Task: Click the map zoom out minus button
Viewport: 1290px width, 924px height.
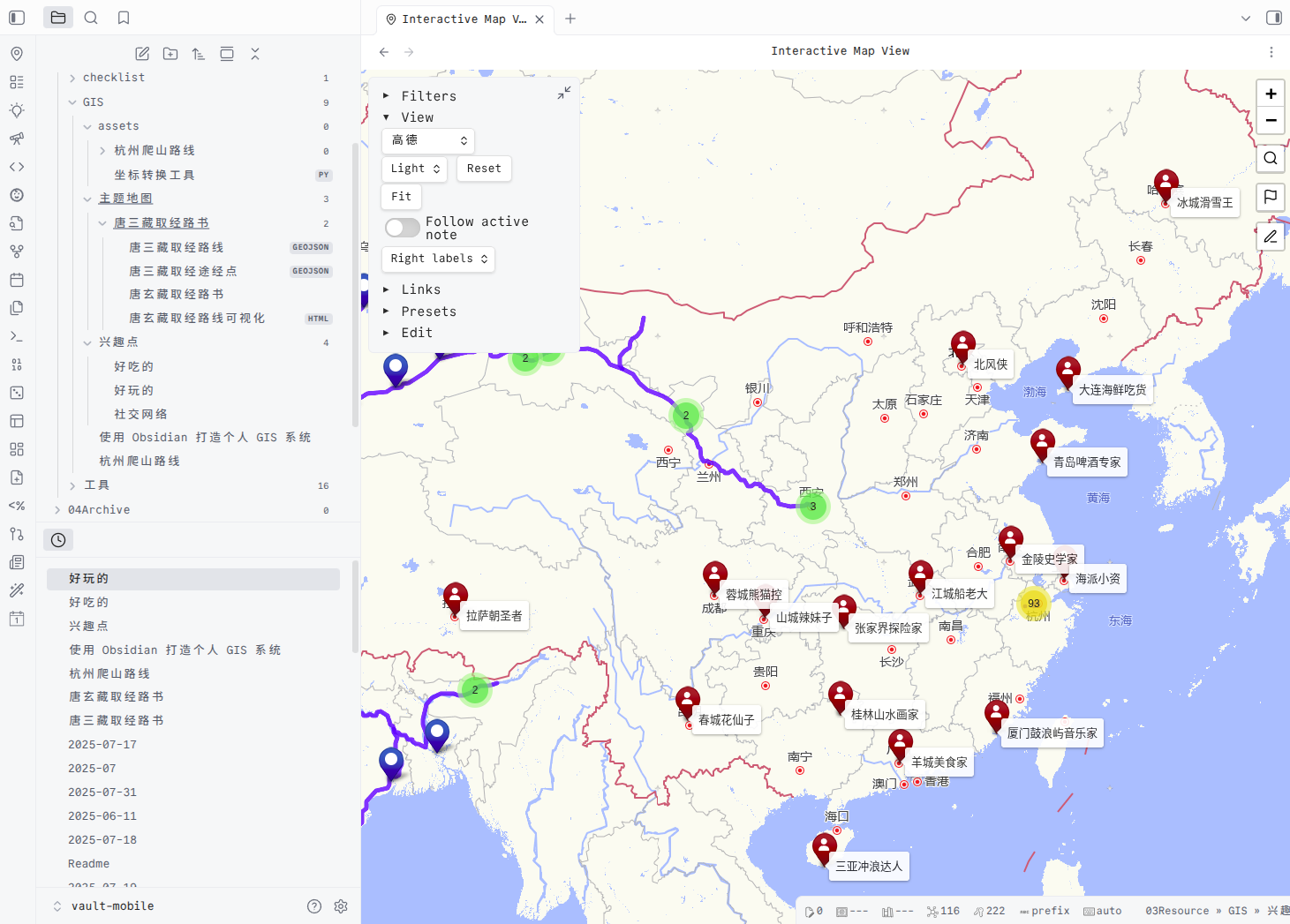Action: [x=1270, y=120]
